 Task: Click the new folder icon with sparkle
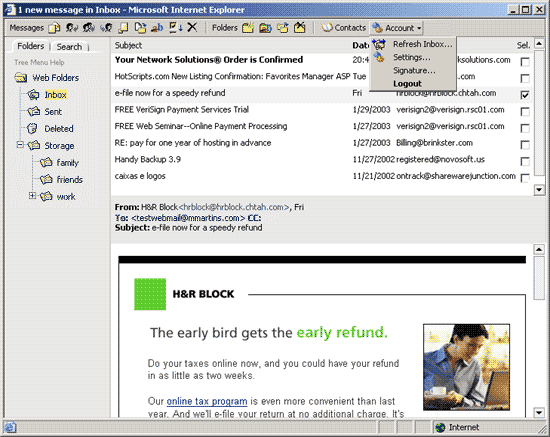(248, 27)
